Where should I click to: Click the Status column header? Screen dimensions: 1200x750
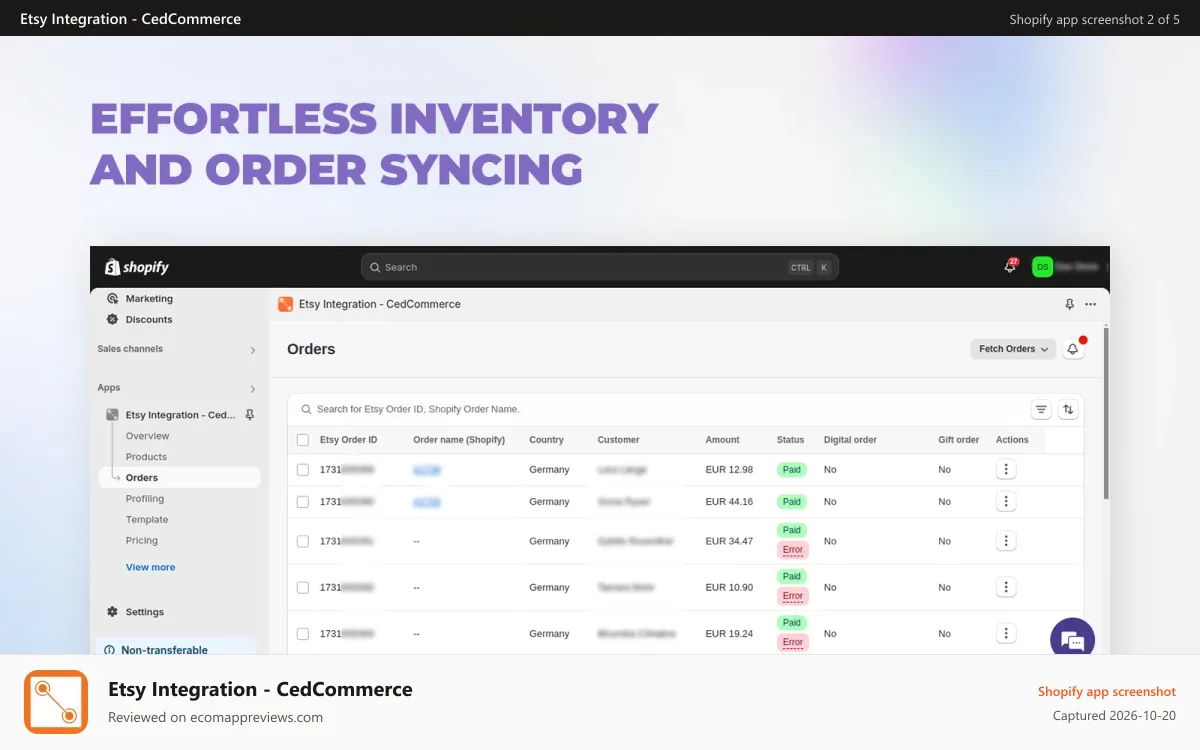(x=790, y=440)
